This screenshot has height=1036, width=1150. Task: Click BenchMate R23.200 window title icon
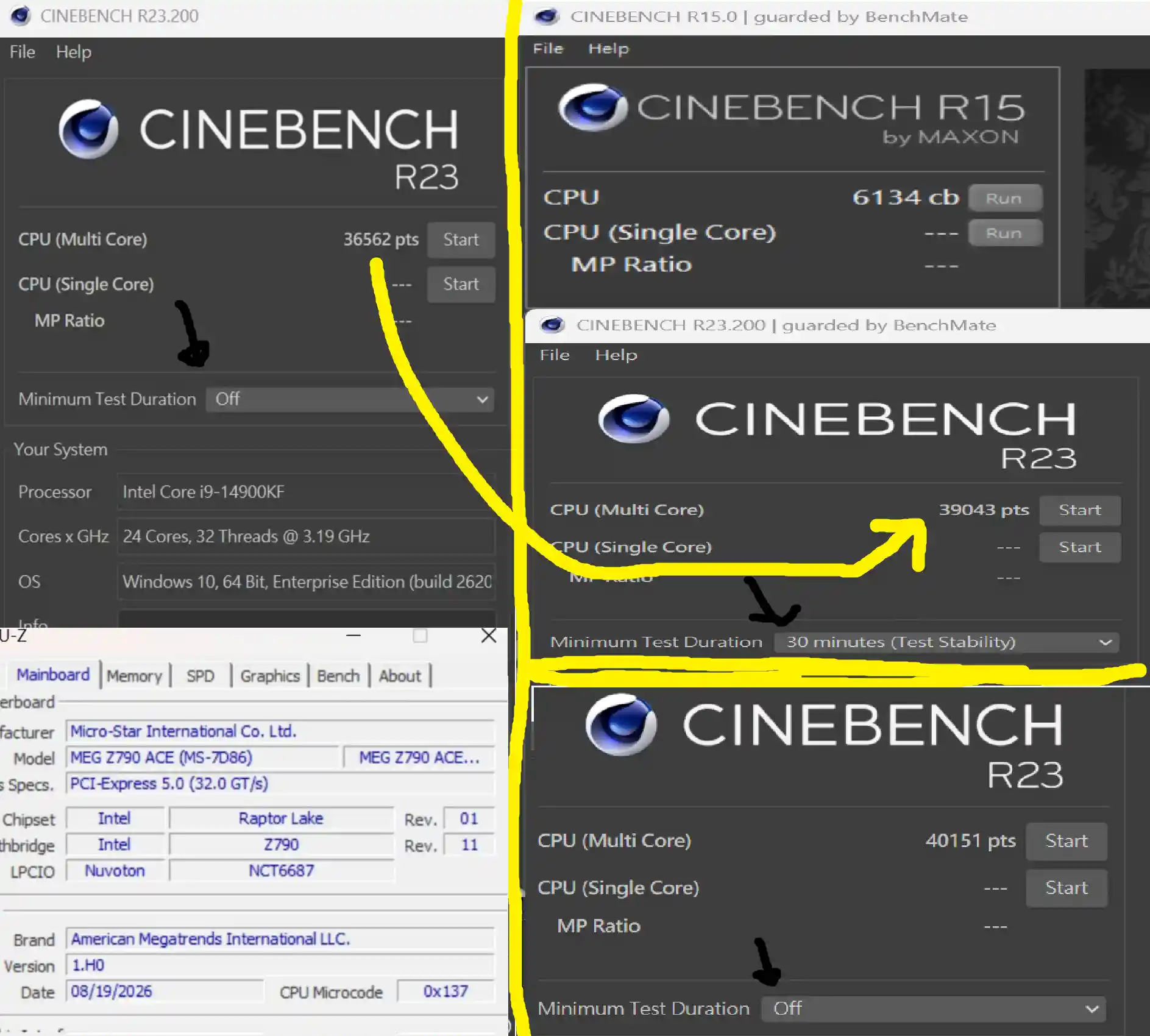click(552, 325)
